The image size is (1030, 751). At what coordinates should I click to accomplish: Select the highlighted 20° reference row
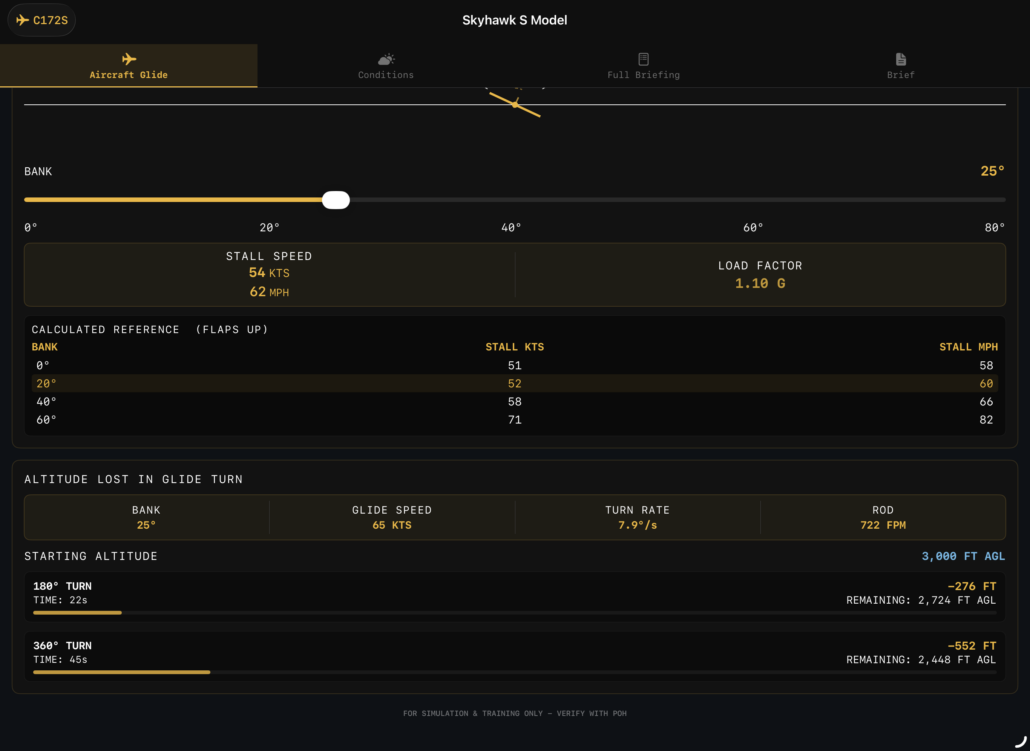click(x=515, y=383)
